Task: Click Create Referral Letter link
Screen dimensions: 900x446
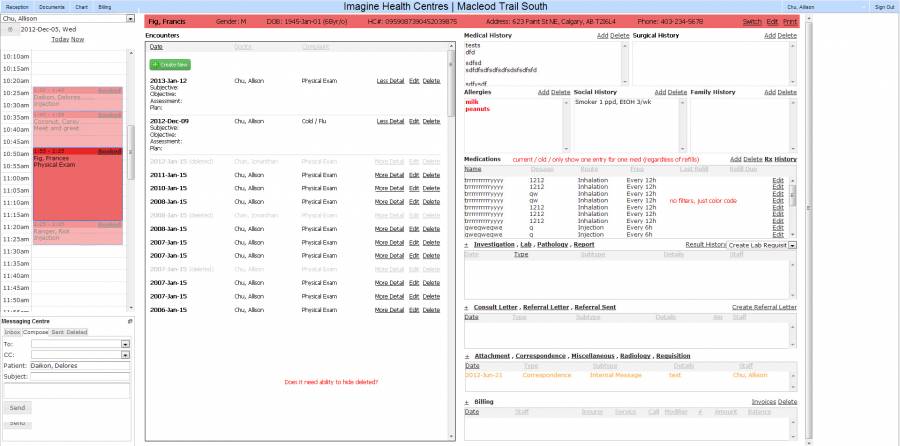Action: pos(765,307)
